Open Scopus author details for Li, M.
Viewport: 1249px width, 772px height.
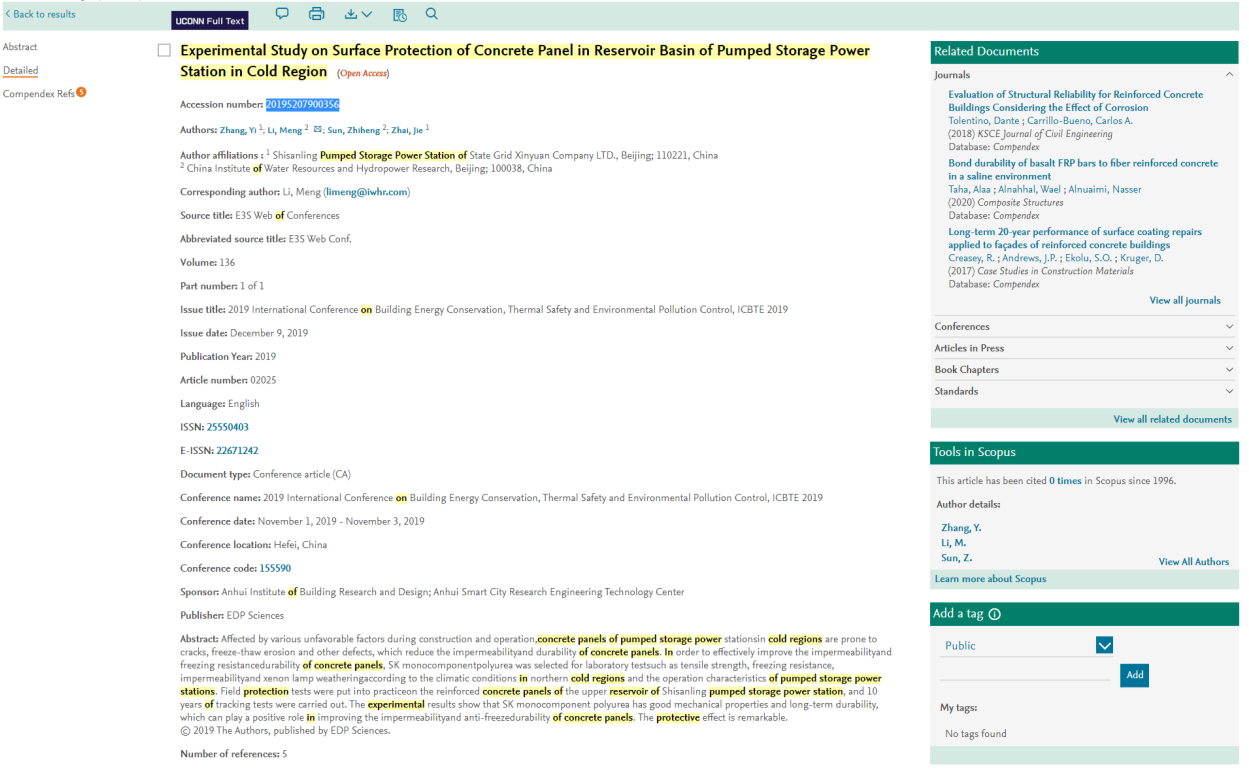point(952,543)
